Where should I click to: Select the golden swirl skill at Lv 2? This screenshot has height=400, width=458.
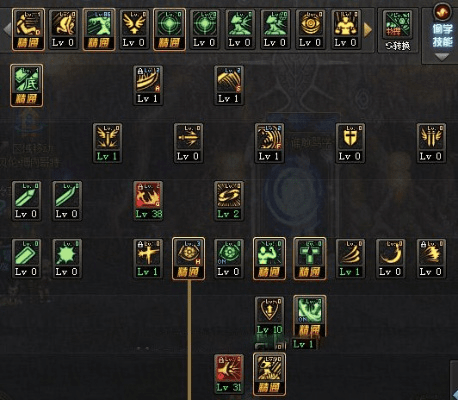(229, 201)
